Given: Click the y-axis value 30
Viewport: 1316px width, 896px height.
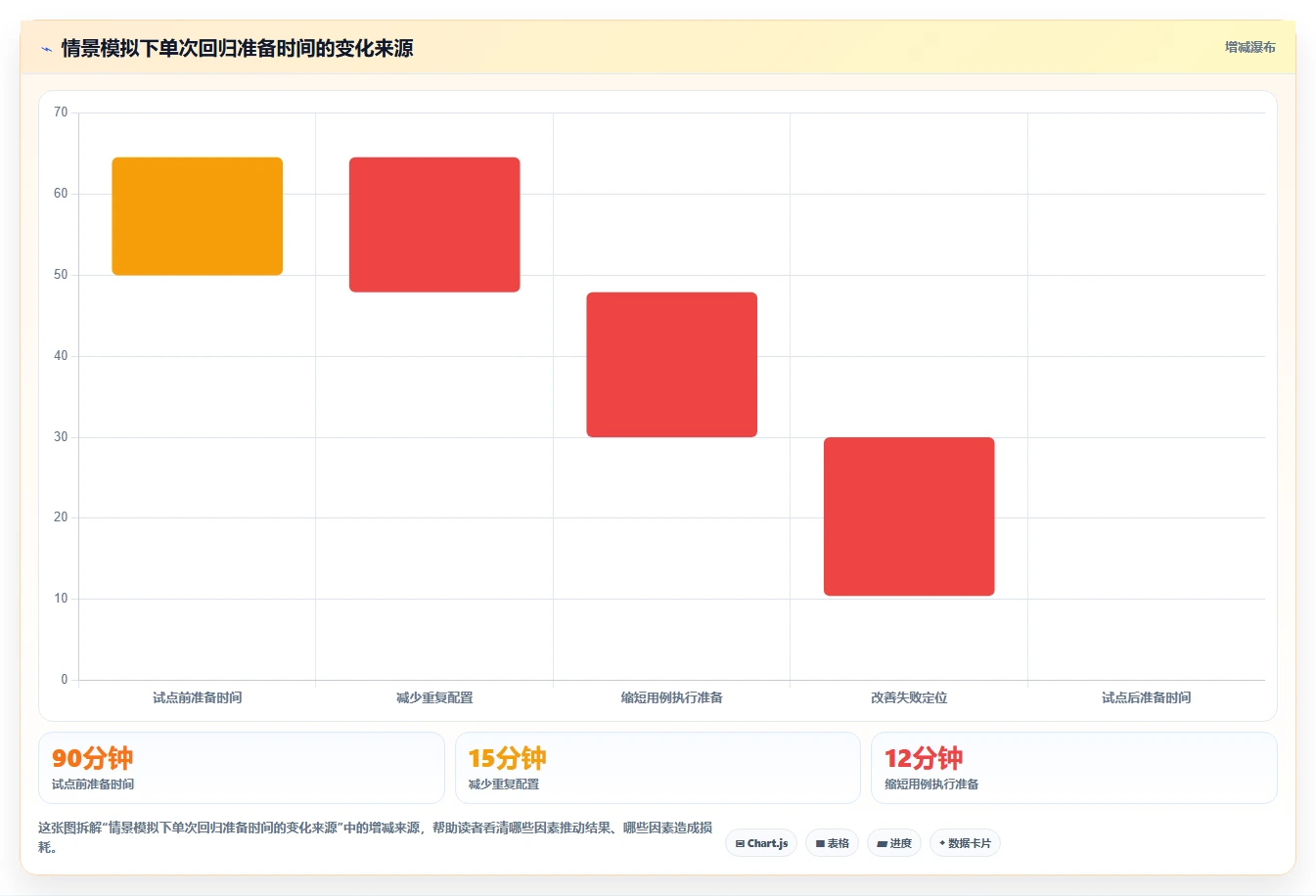Looking at the screenshot, I should click(x=61, y=437).
